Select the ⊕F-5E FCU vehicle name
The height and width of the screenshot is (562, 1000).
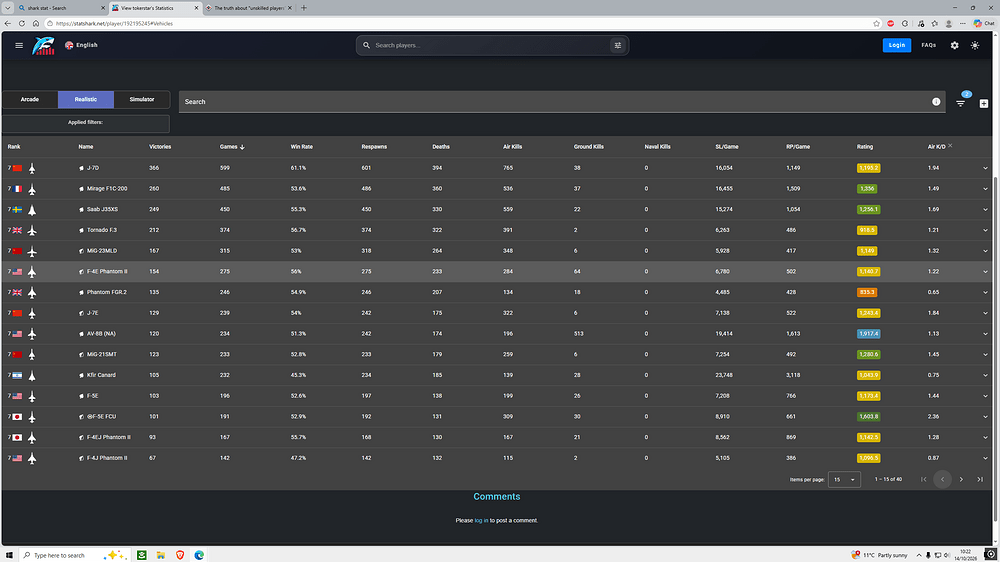[x=101, y=417]
